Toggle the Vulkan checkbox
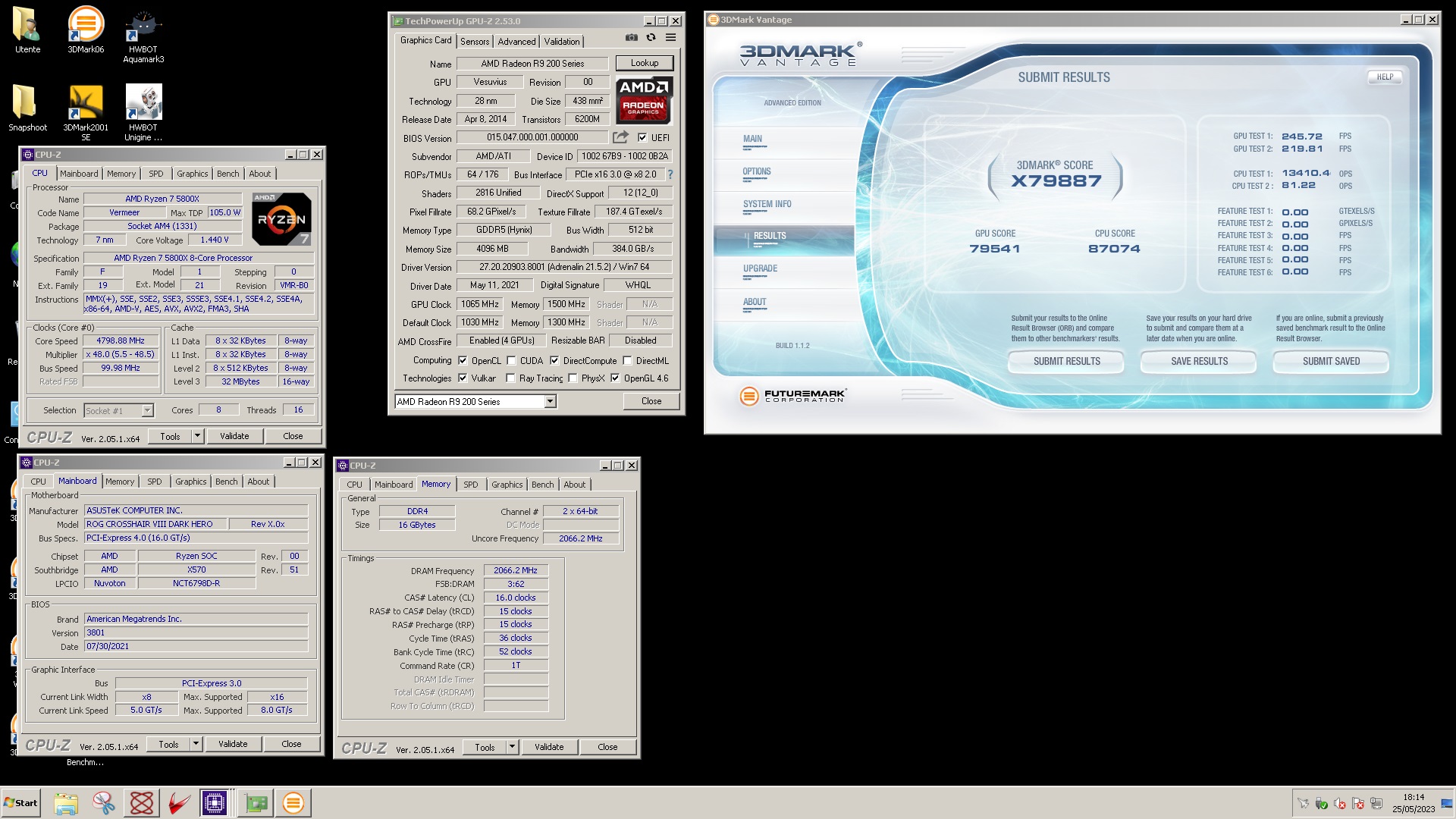 point(463,378)
